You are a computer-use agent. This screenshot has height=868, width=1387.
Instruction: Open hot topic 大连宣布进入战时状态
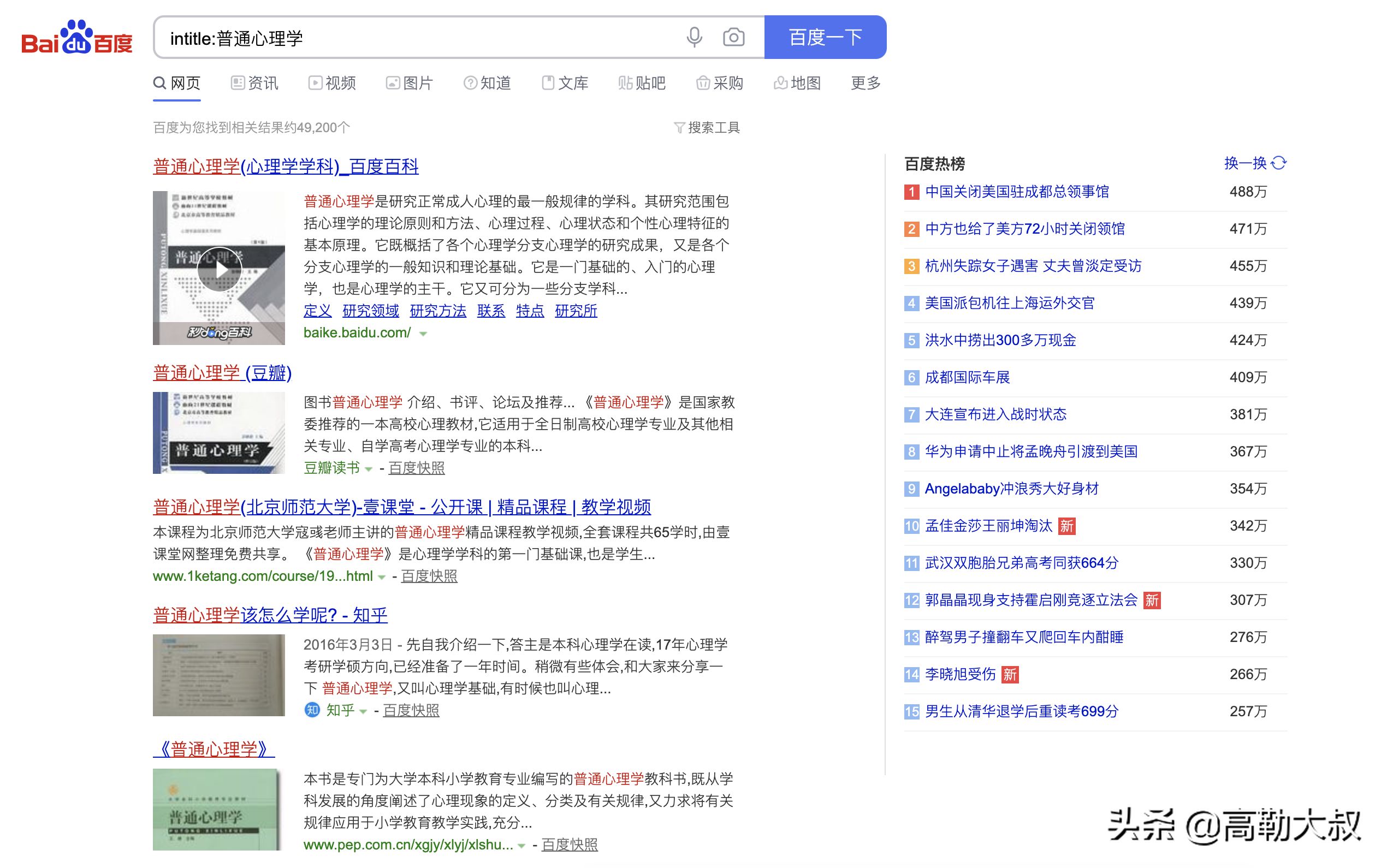pos(995,414)
